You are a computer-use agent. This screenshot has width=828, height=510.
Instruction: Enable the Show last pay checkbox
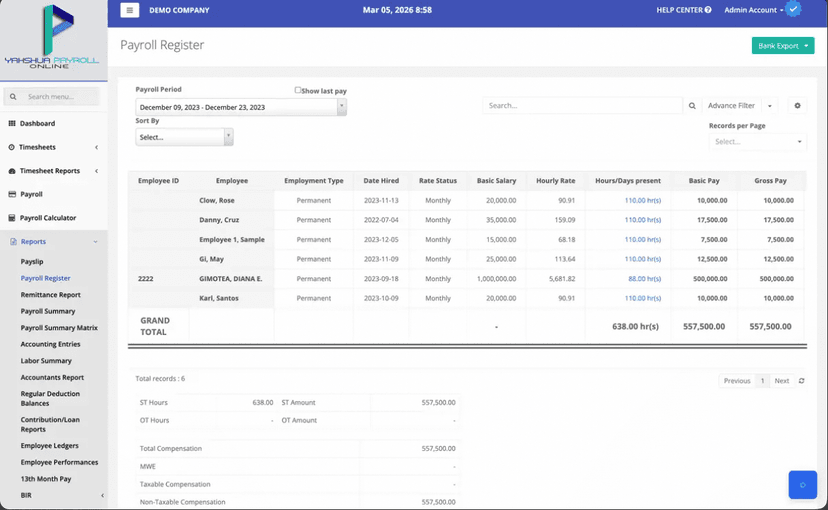[x=297, y=90]
